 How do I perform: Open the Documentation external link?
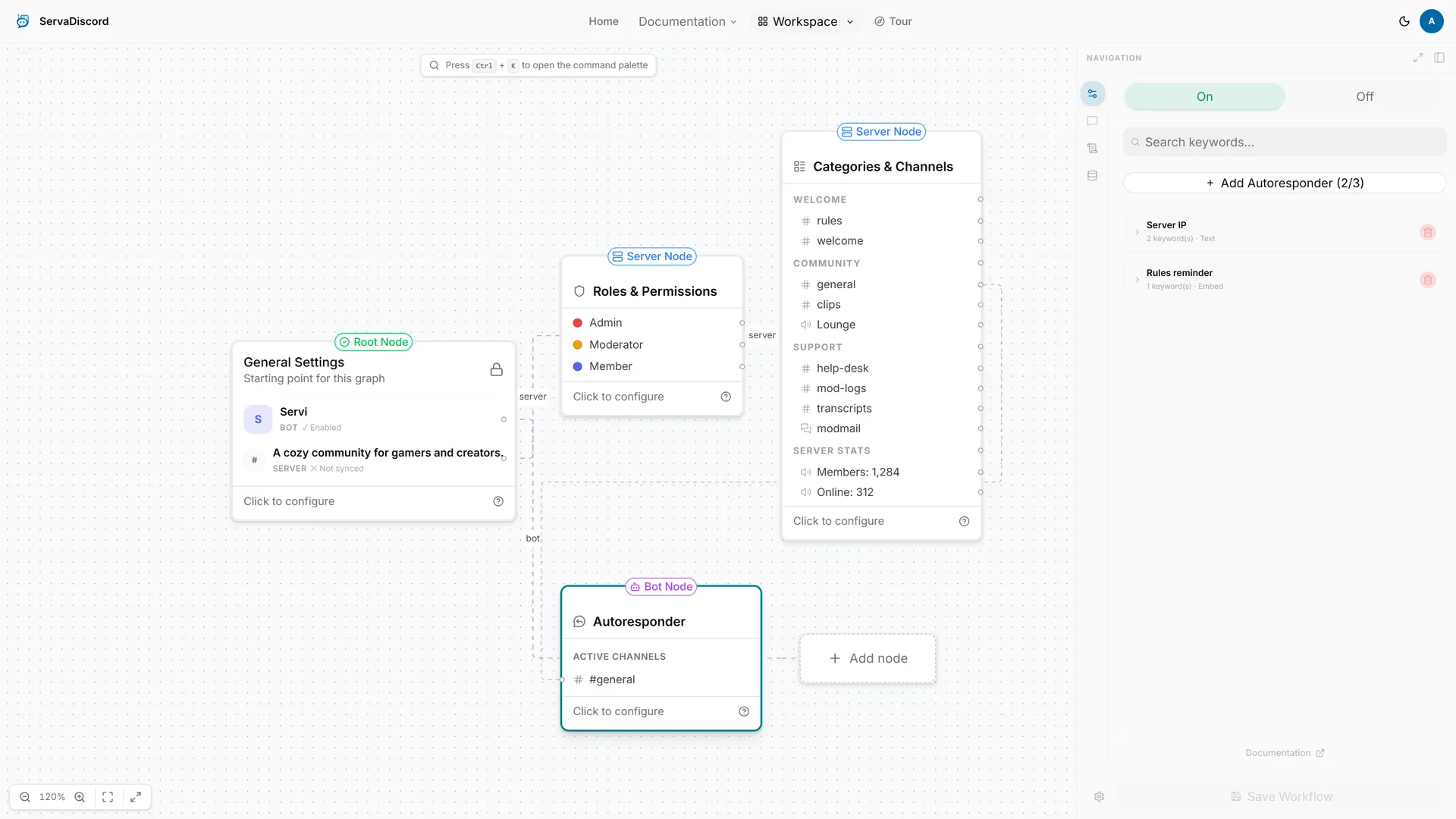coord(1285,753)
